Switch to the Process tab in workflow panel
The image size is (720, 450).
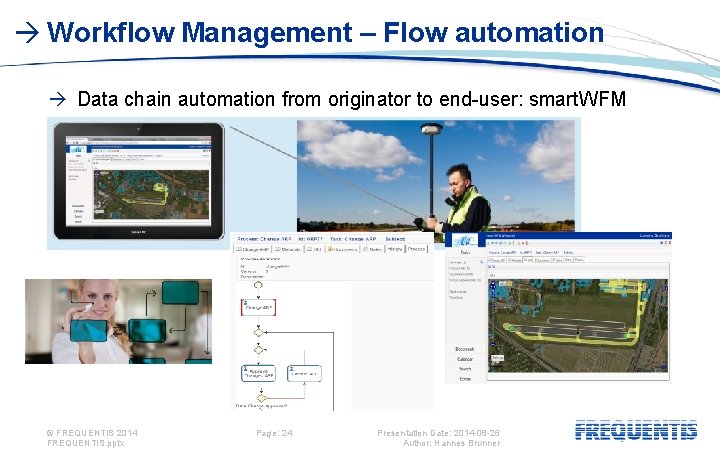[x=416, y=249]
